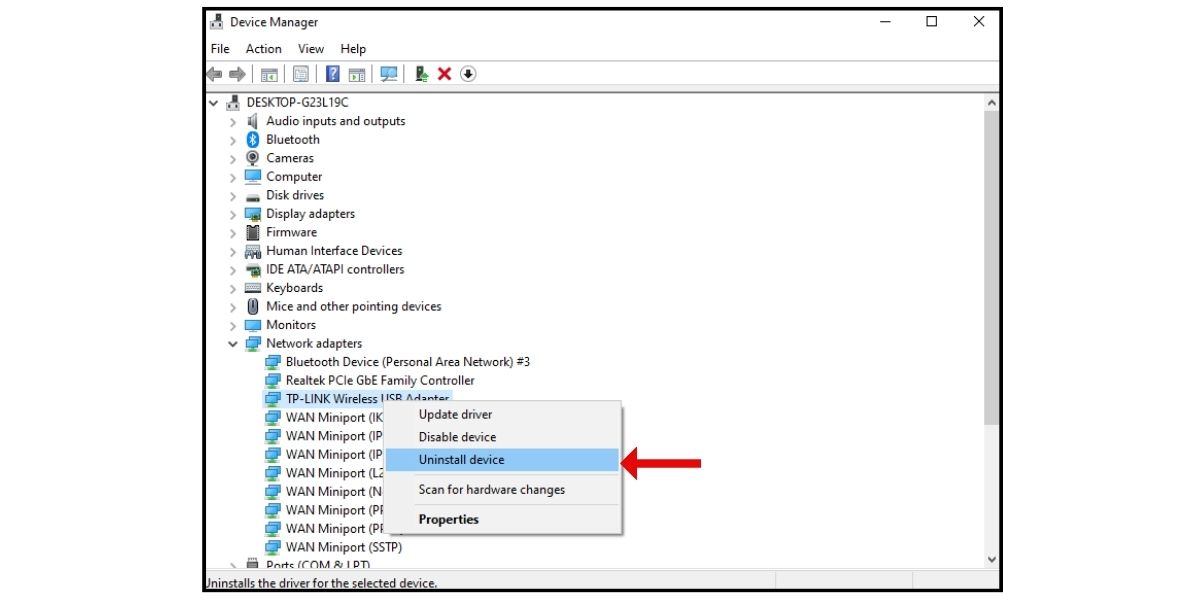The height and width of the screenshot is (600, 1200).
Task: Click the scrollbar down arrow
Action: (991, 559)
